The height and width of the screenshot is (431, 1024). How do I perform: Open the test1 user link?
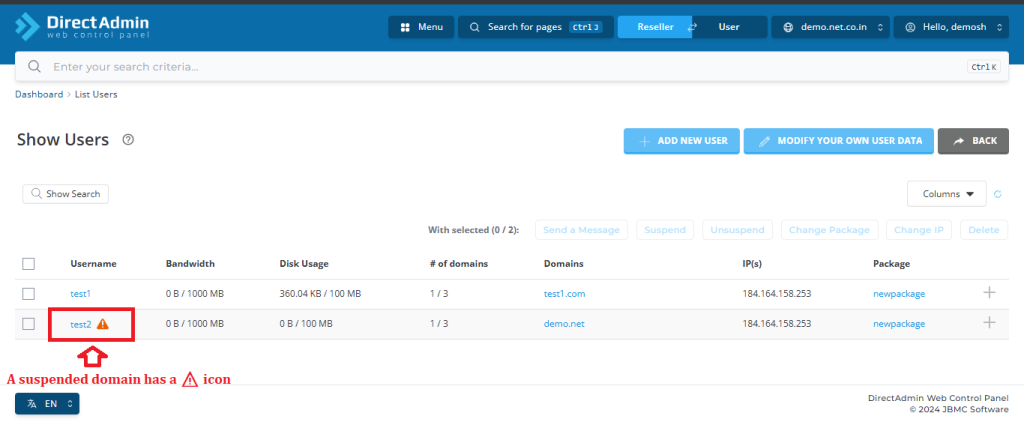point(80,294)
